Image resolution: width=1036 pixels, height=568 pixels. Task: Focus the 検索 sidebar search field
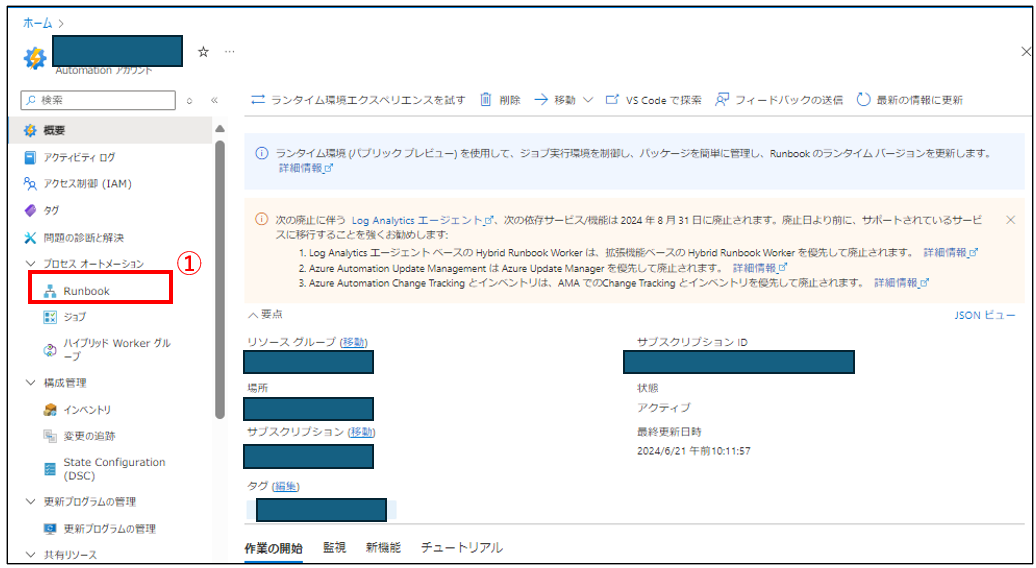click(x=98, y=100)
